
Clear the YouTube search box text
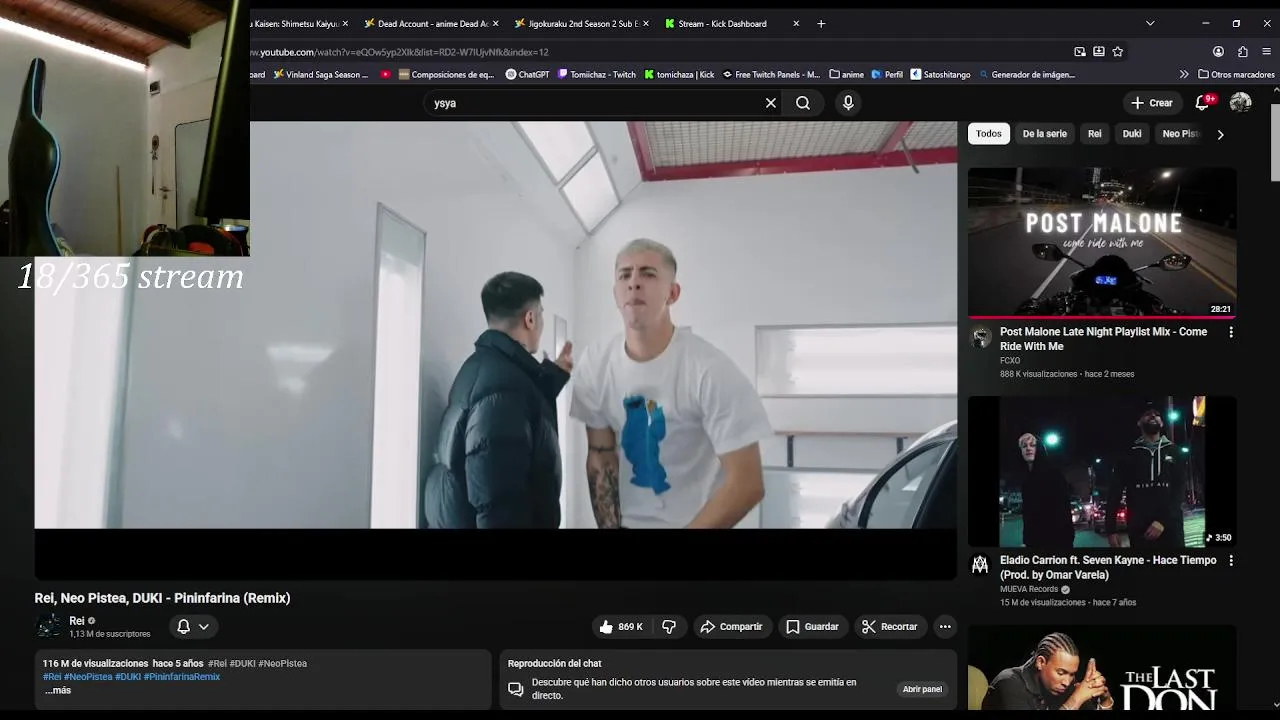coord(771,103)
